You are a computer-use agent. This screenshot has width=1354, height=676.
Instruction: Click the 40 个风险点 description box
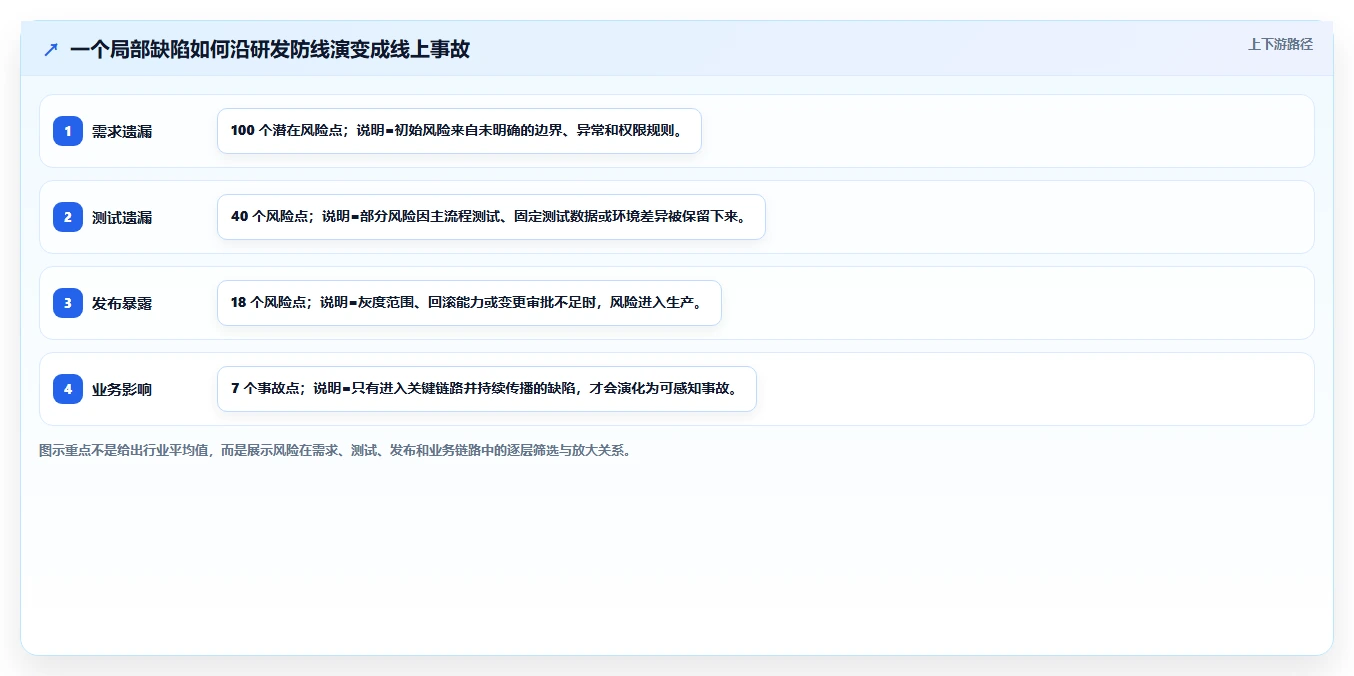click(x=491, y=217)
